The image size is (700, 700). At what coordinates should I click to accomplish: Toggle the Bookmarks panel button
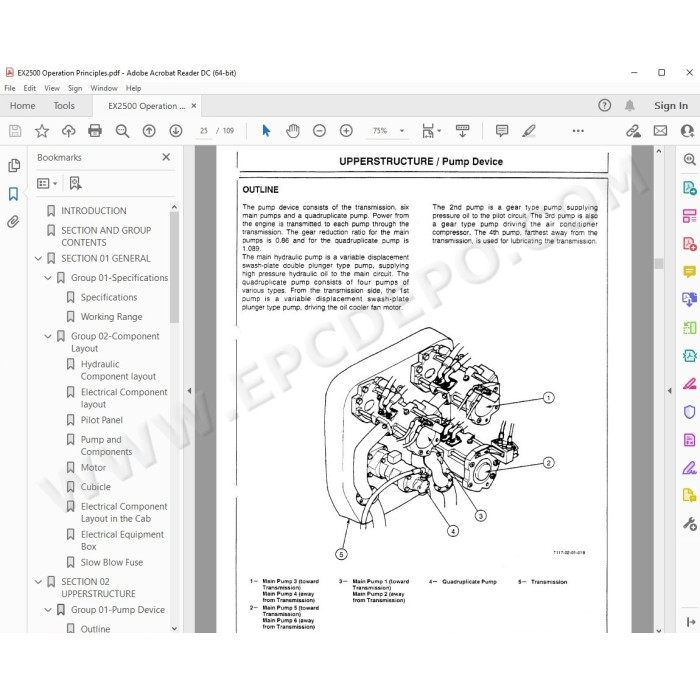[13, 194]
